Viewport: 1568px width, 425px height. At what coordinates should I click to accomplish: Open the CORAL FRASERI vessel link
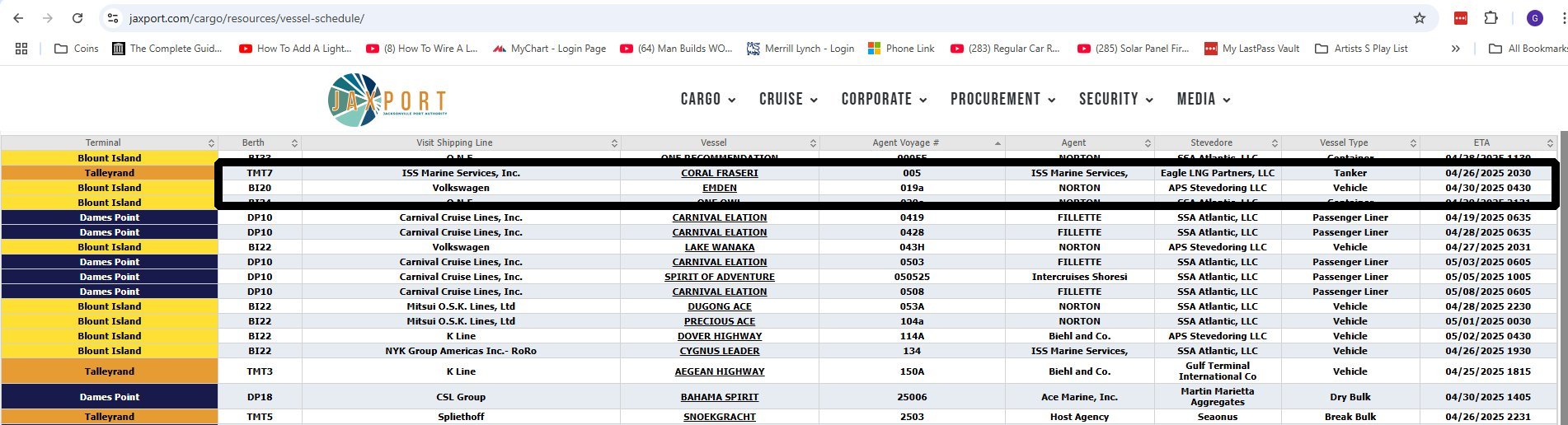click(720, 173)
